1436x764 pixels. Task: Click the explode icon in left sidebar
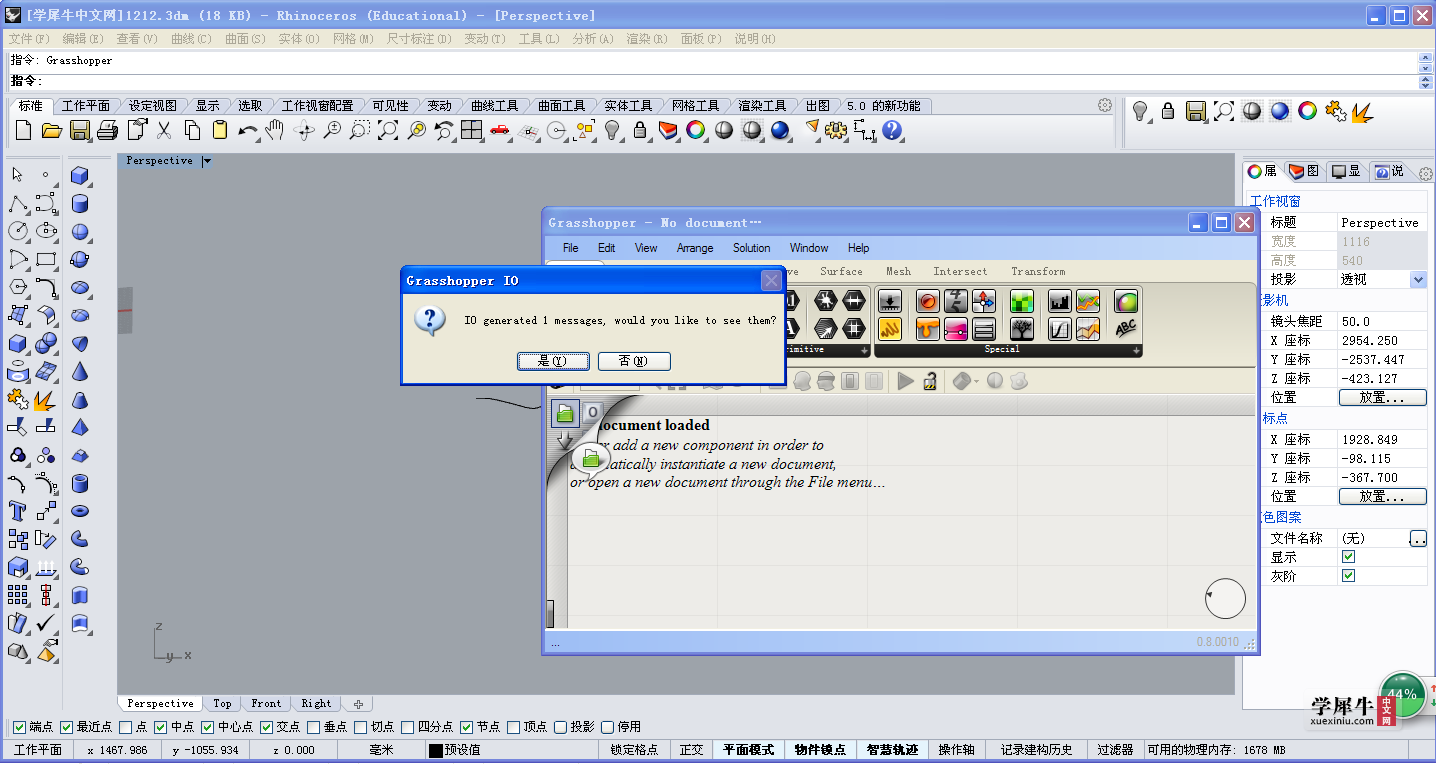(45, 400)
